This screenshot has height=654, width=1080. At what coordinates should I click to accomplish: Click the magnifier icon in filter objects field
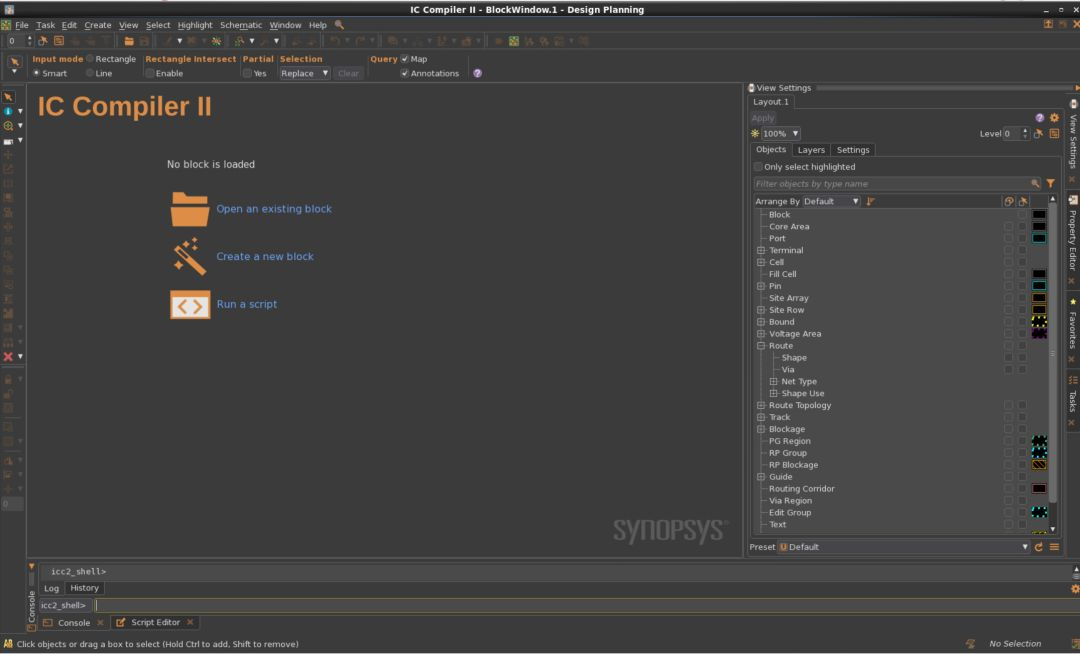(1035, 184)
